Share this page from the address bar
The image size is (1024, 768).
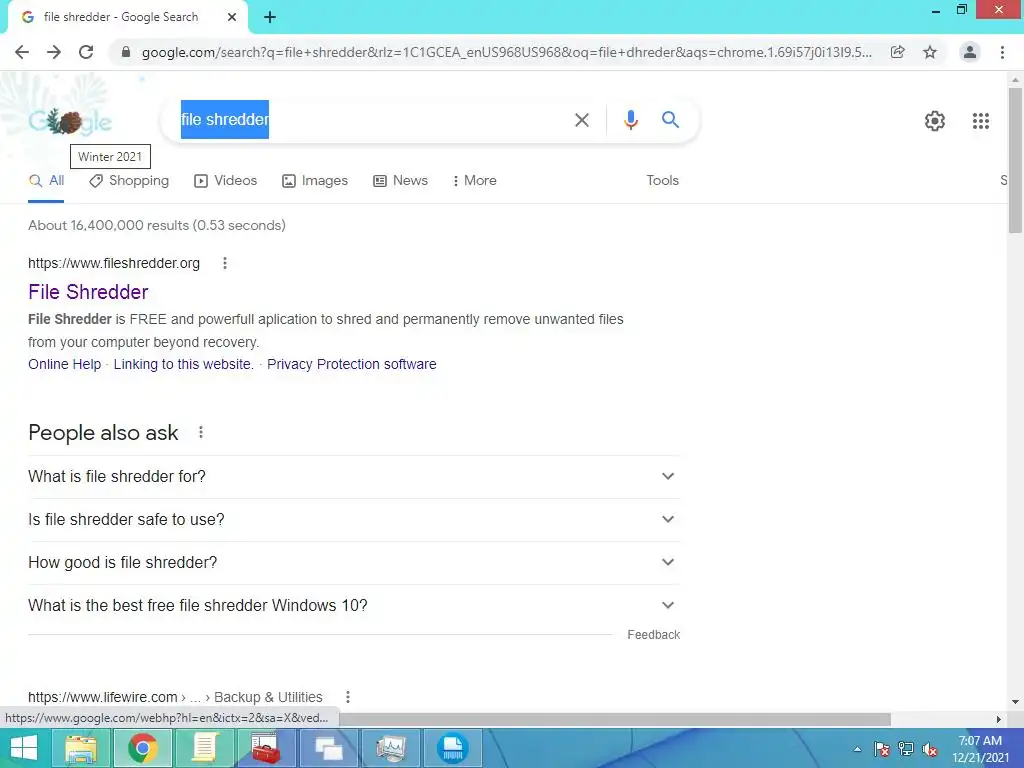point(898,52)
